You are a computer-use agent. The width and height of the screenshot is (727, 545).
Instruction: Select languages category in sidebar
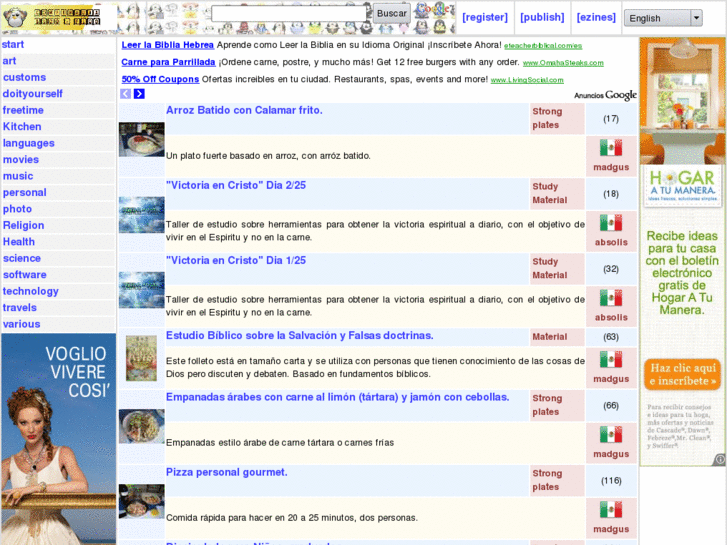(29, 143)
